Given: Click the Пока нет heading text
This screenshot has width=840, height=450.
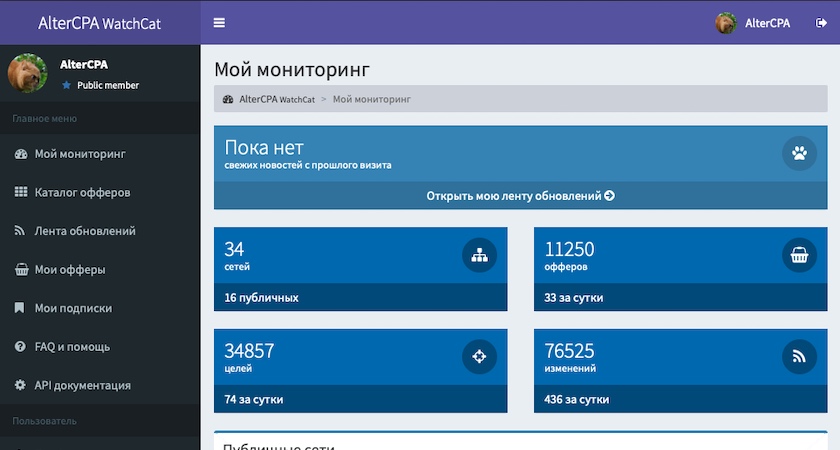Looking at the screenshot, I should pos(264,147).
